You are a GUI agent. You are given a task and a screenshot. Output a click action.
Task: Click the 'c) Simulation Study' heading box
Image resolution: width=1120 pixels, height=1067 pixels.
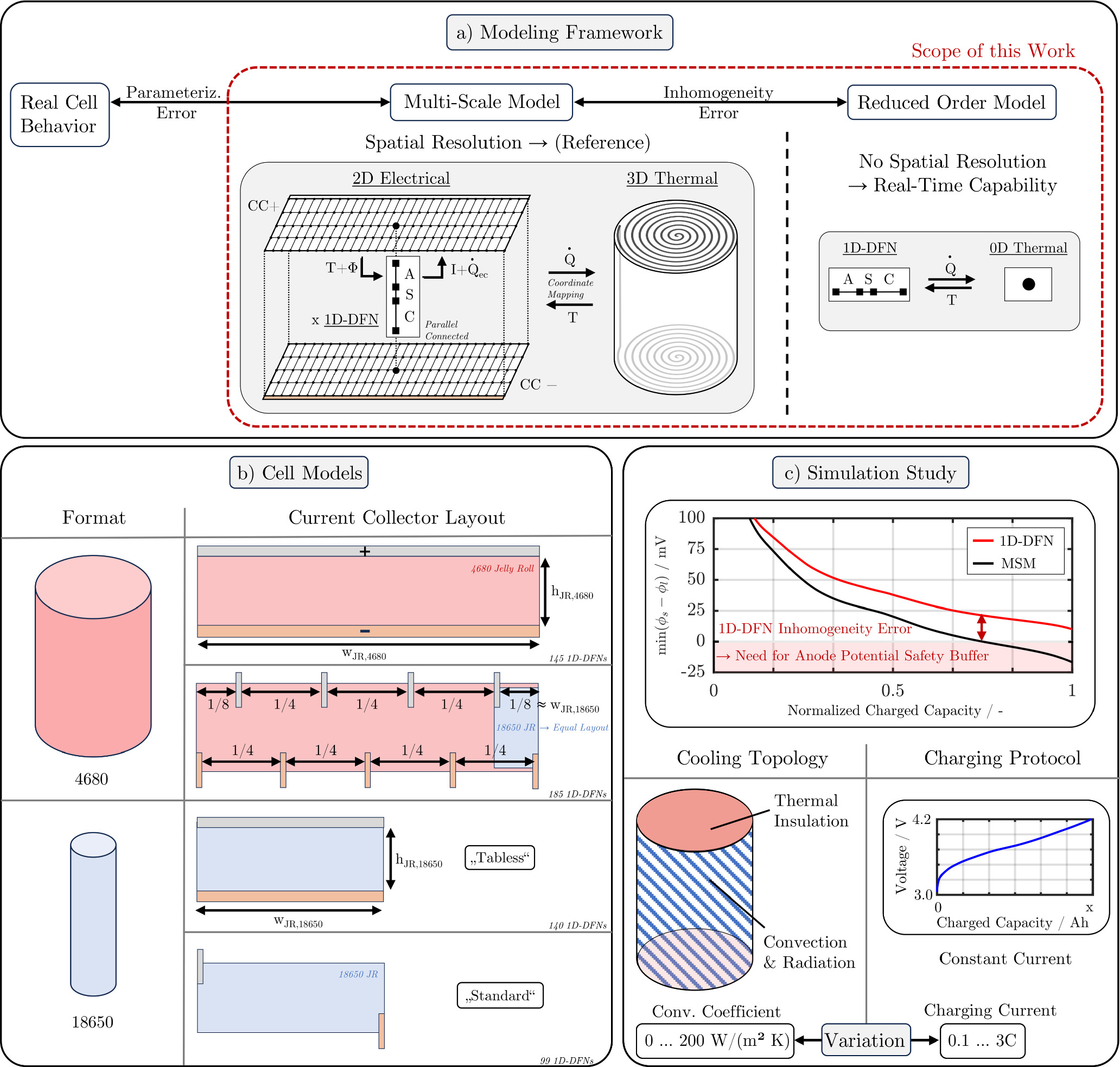pos(870,472)
